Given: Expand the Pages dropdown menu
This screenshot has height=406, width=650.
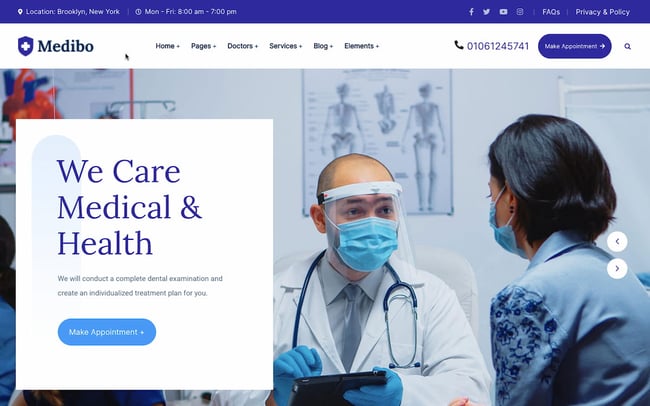Looking at the screenshot, I should pos(204,46).
